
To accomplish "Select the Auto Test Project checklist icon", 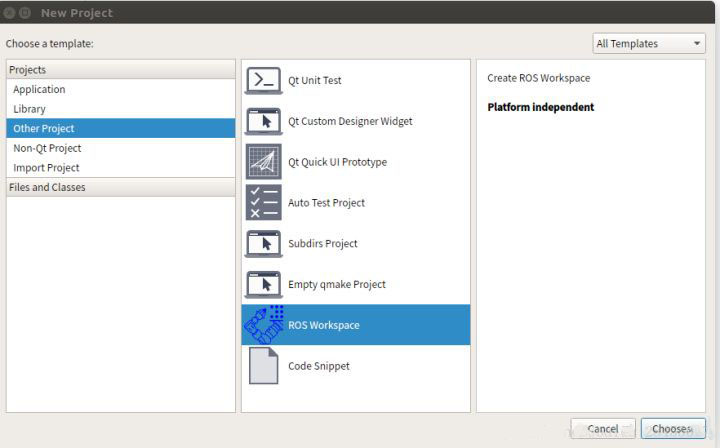I will 264,203.
